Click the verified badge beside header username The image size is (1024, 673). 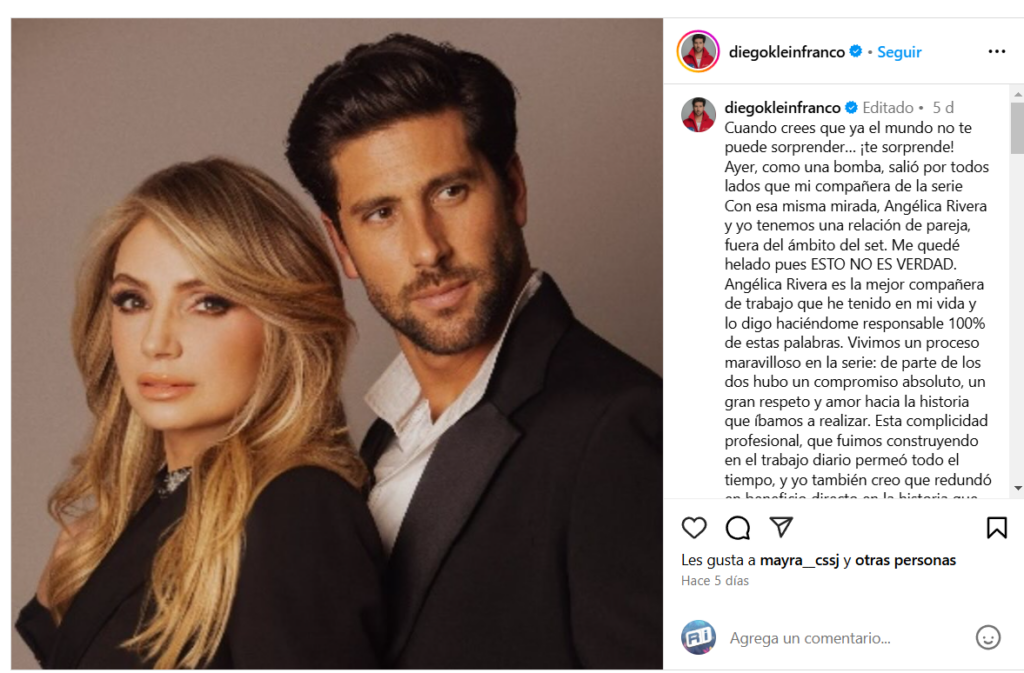point(856,51)
